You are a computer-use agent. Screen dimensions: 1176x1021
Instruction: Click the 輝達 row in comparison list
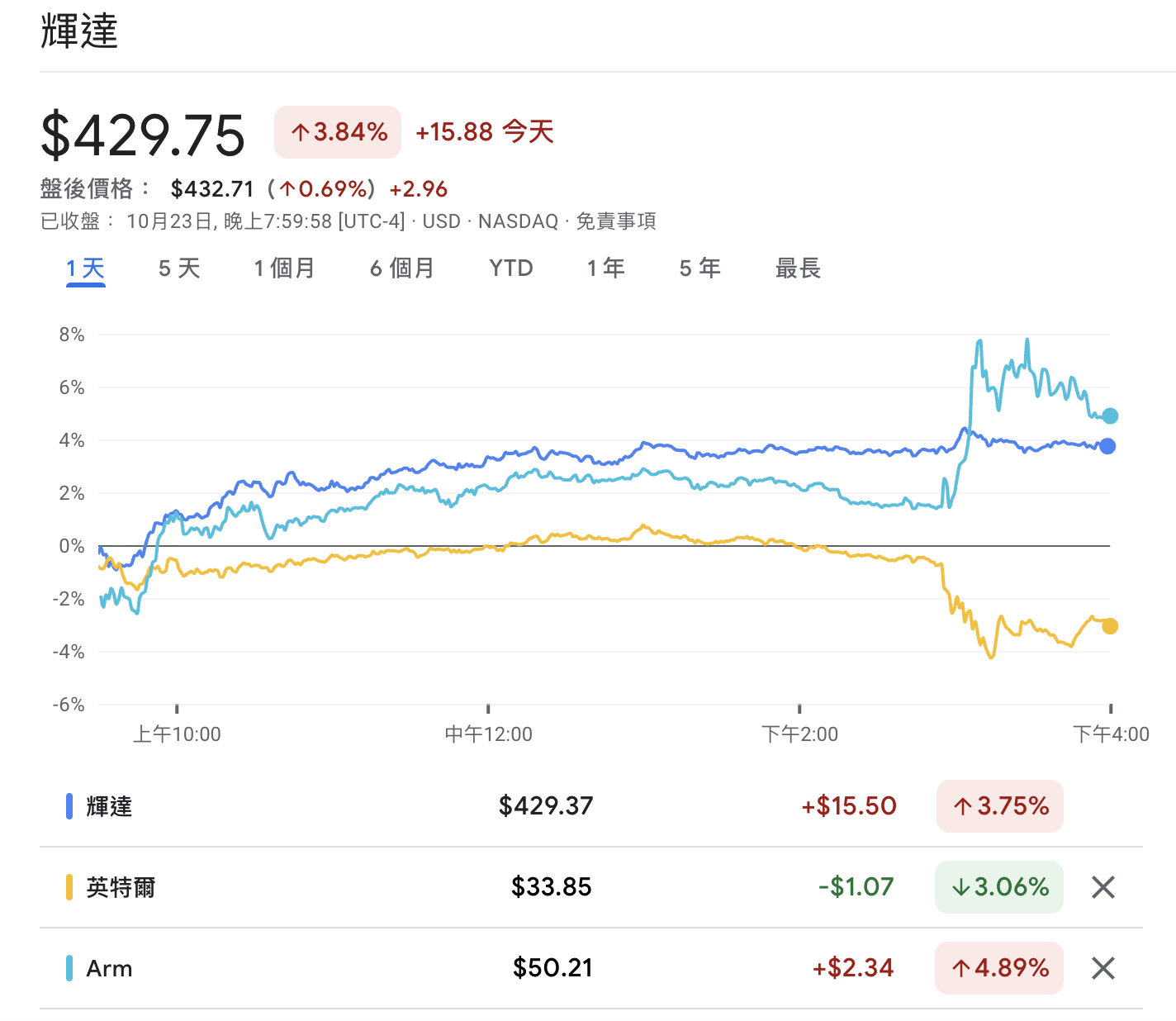(109, 806)
